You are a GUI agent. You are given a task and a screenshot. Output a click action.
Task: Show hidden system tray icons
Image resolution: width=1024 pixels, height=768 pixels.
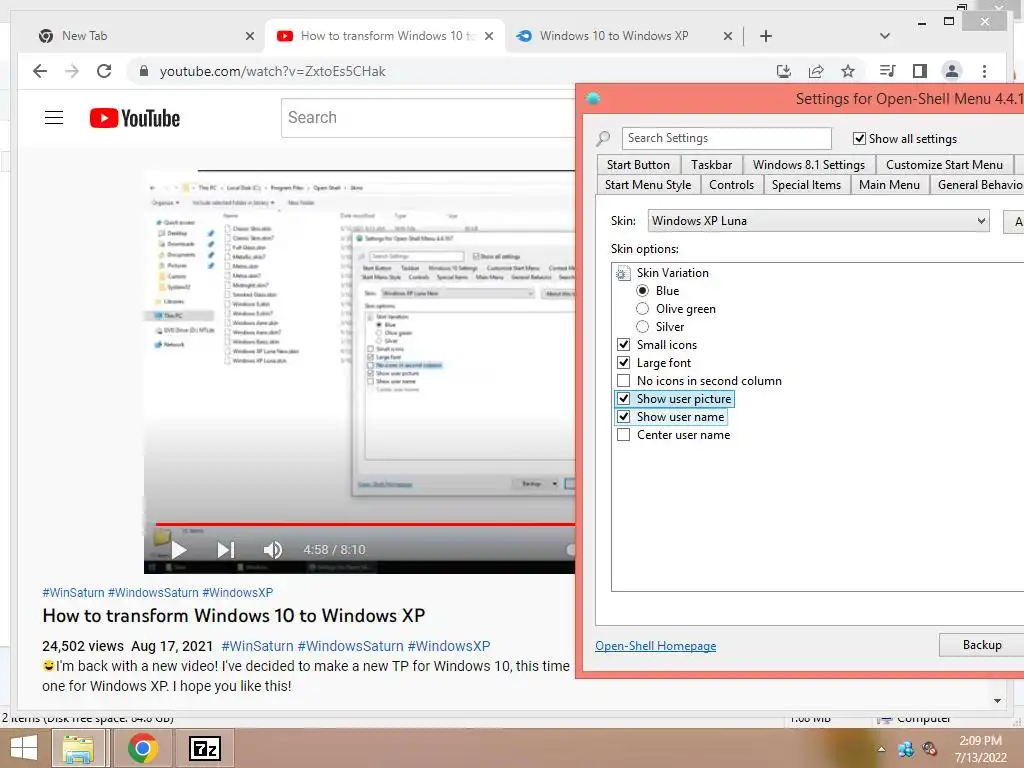coord(881,748)
